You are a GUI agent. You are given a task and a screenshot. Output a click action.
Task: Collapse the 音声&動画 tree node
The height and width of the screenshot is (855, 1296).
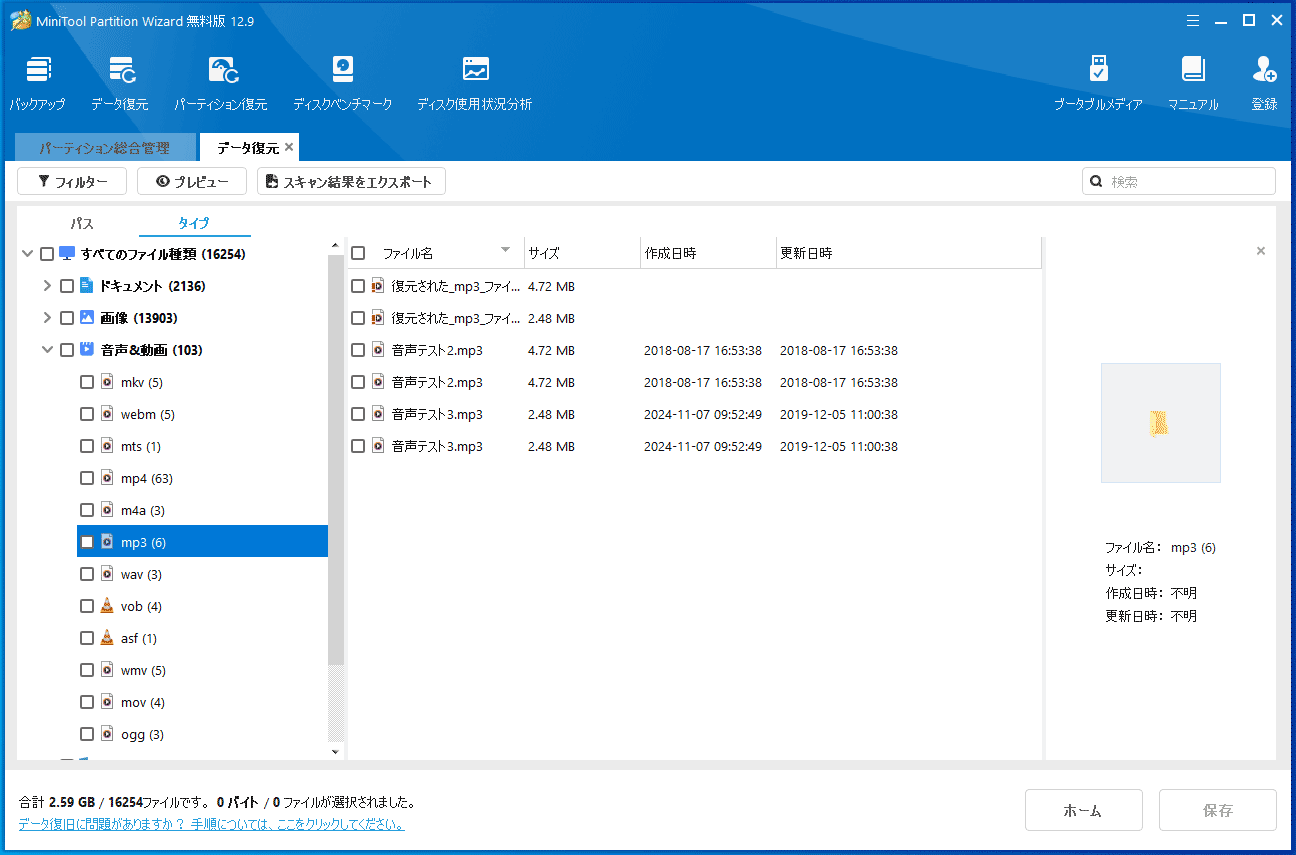[x=47, y=350]
